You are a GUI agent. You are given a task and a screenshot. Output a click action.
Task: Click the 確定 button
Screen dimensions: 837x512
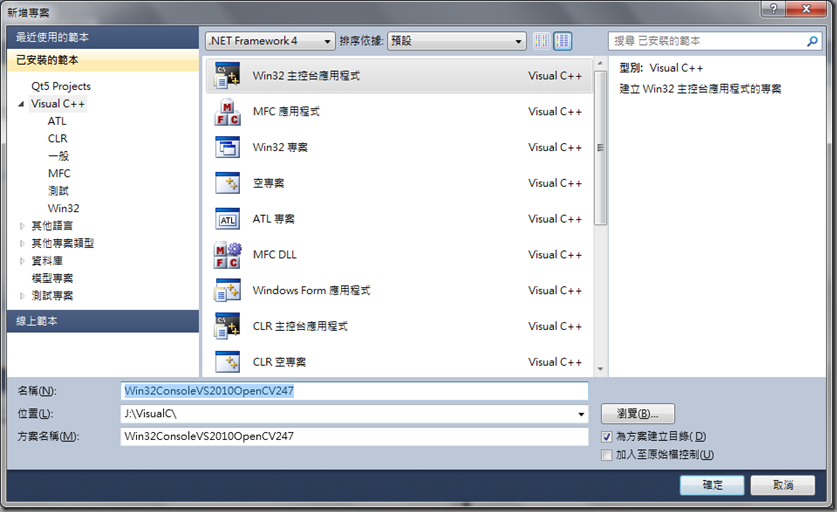(712, 485)
